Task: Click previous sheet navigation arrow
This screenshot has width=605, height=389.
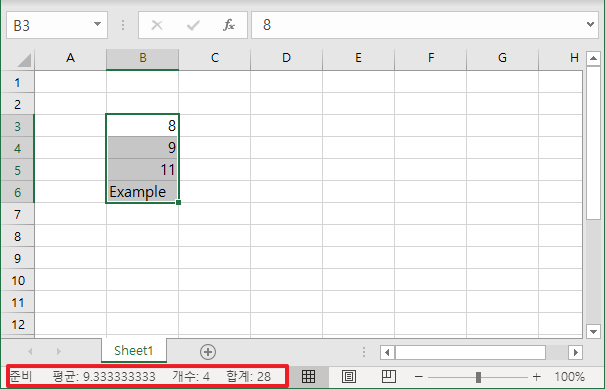Action: (x=30, y=352)
